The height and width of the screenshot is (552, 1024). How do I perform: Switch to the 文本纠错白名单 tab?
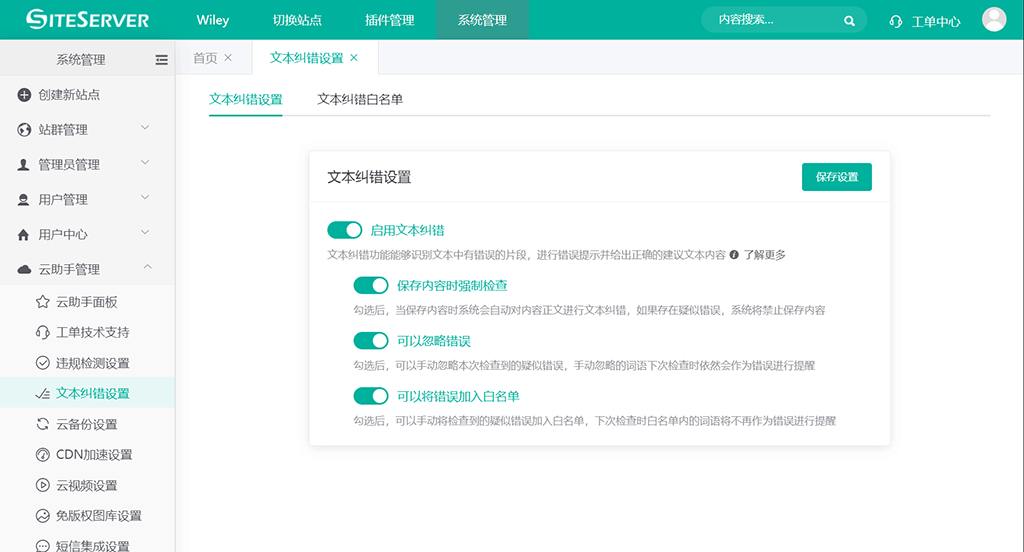point(360,99)
